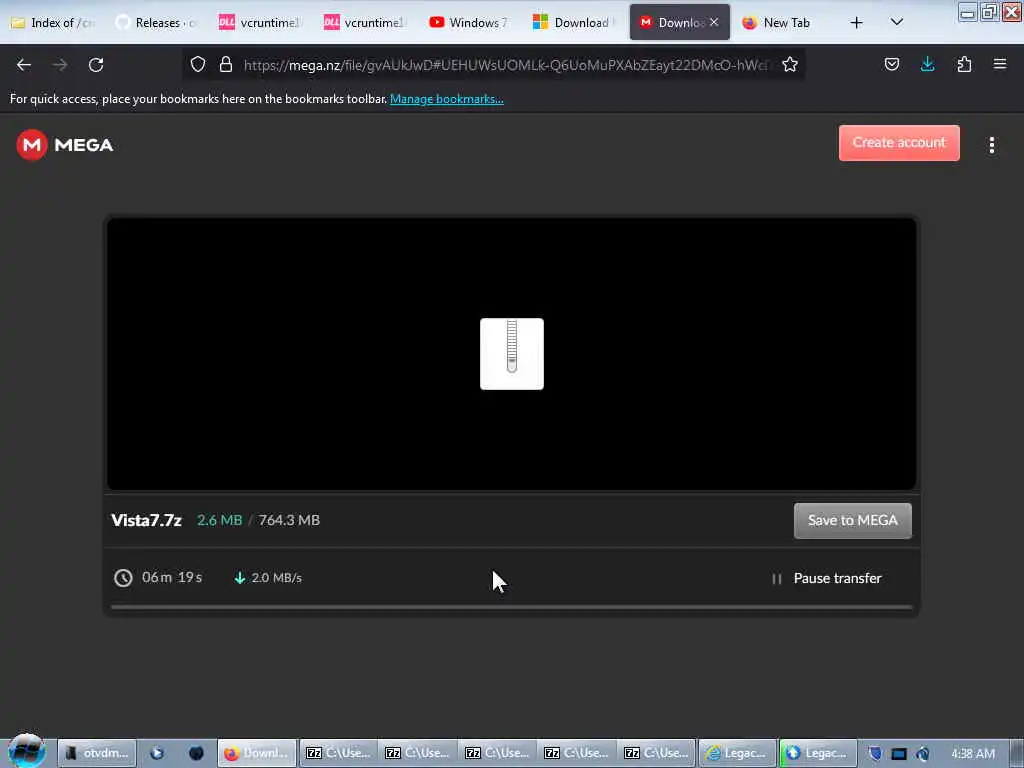This screenshot has height=768, width=1024.
Task: Click Save to MEGA button
Action: [852, 520]
